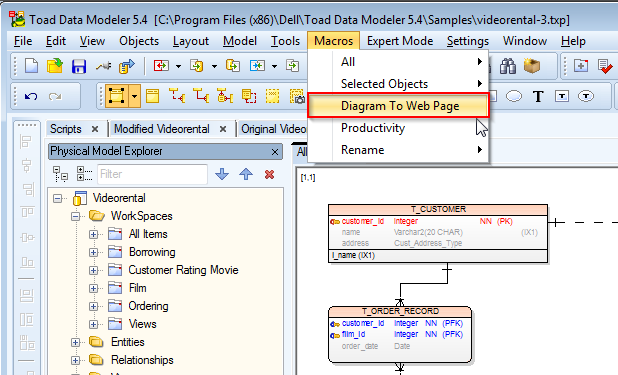Clear the filter with the red X
The height and width of the screenshot is (375, 618).
[x=270, y=174]
